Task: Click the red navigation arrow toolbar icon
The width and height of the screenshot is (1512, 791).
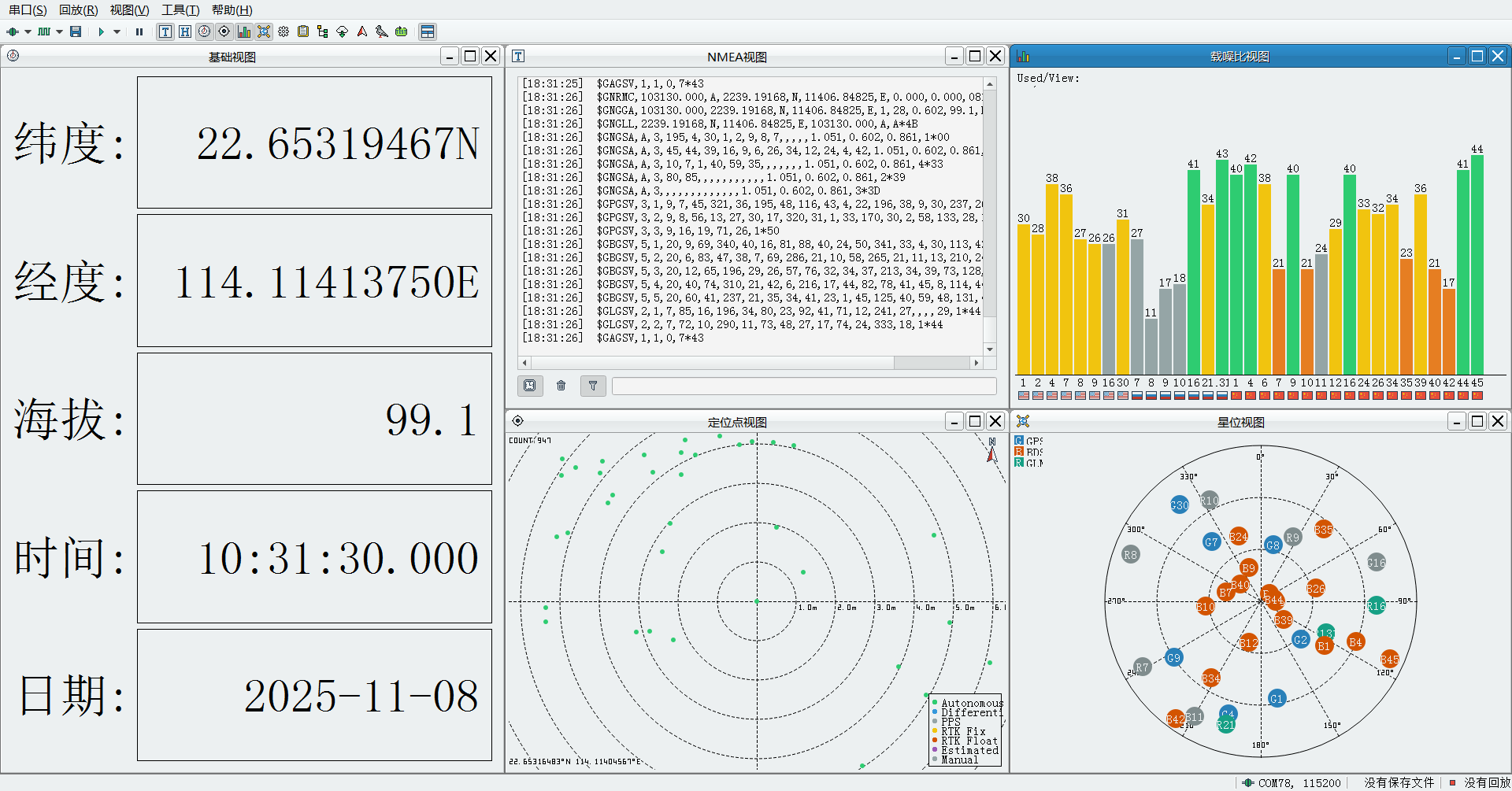Action: [x=361, y=31]
